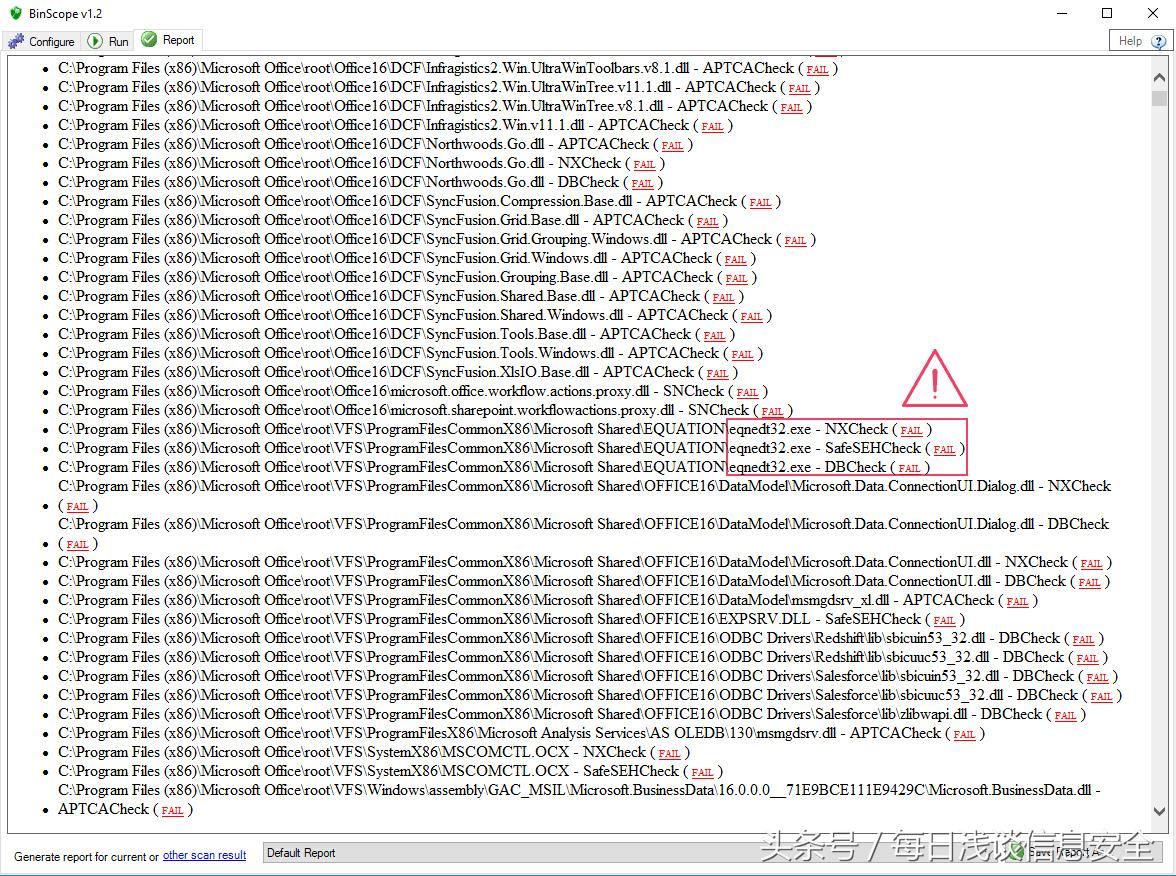The height and width of the screenshot is (876, 1176).
Task: Click the vertical scrollbar thumb
Action: click(1159, 99)
